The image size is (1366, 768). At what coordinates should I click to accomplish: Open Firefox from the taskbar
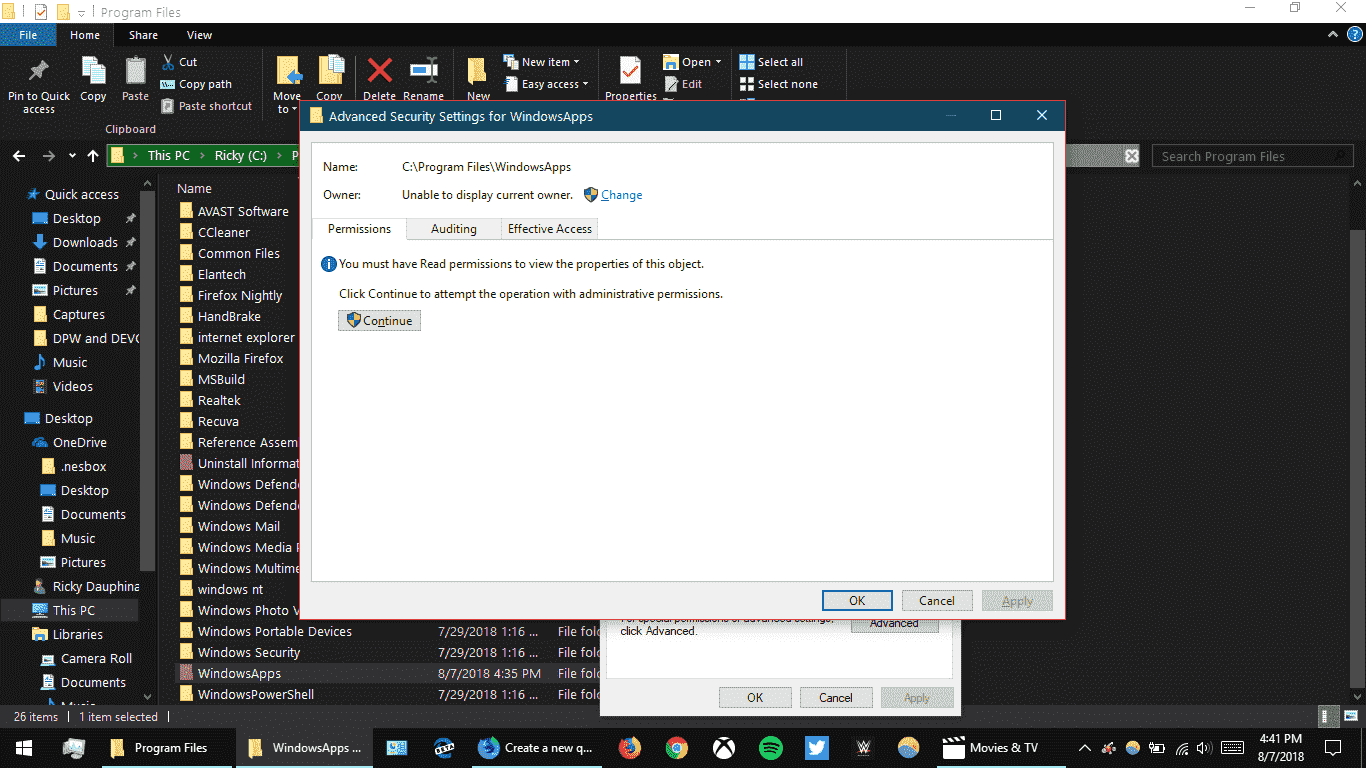[x=629, y=747]
